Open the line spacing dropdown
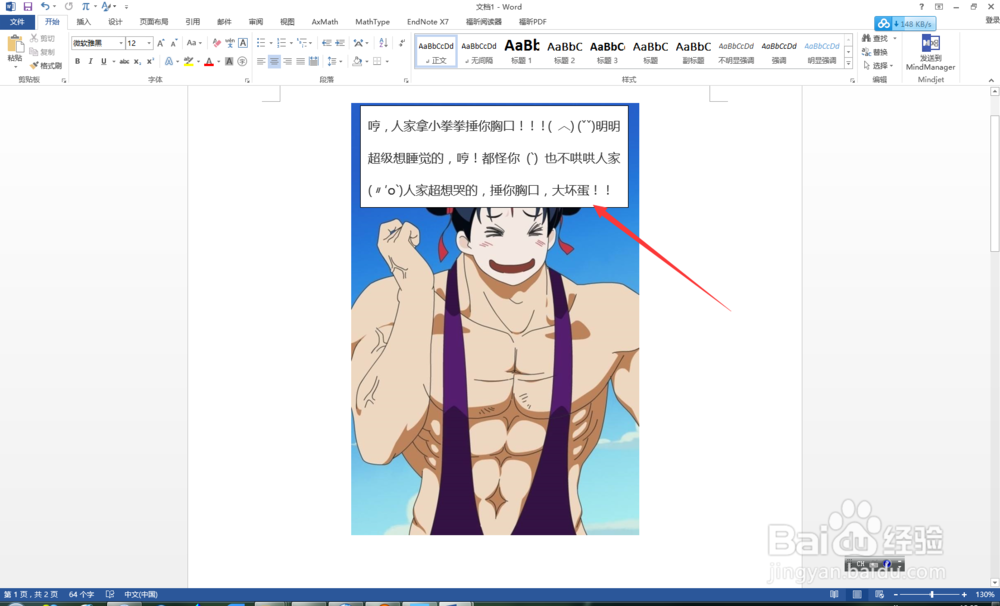 click(333, 61)
